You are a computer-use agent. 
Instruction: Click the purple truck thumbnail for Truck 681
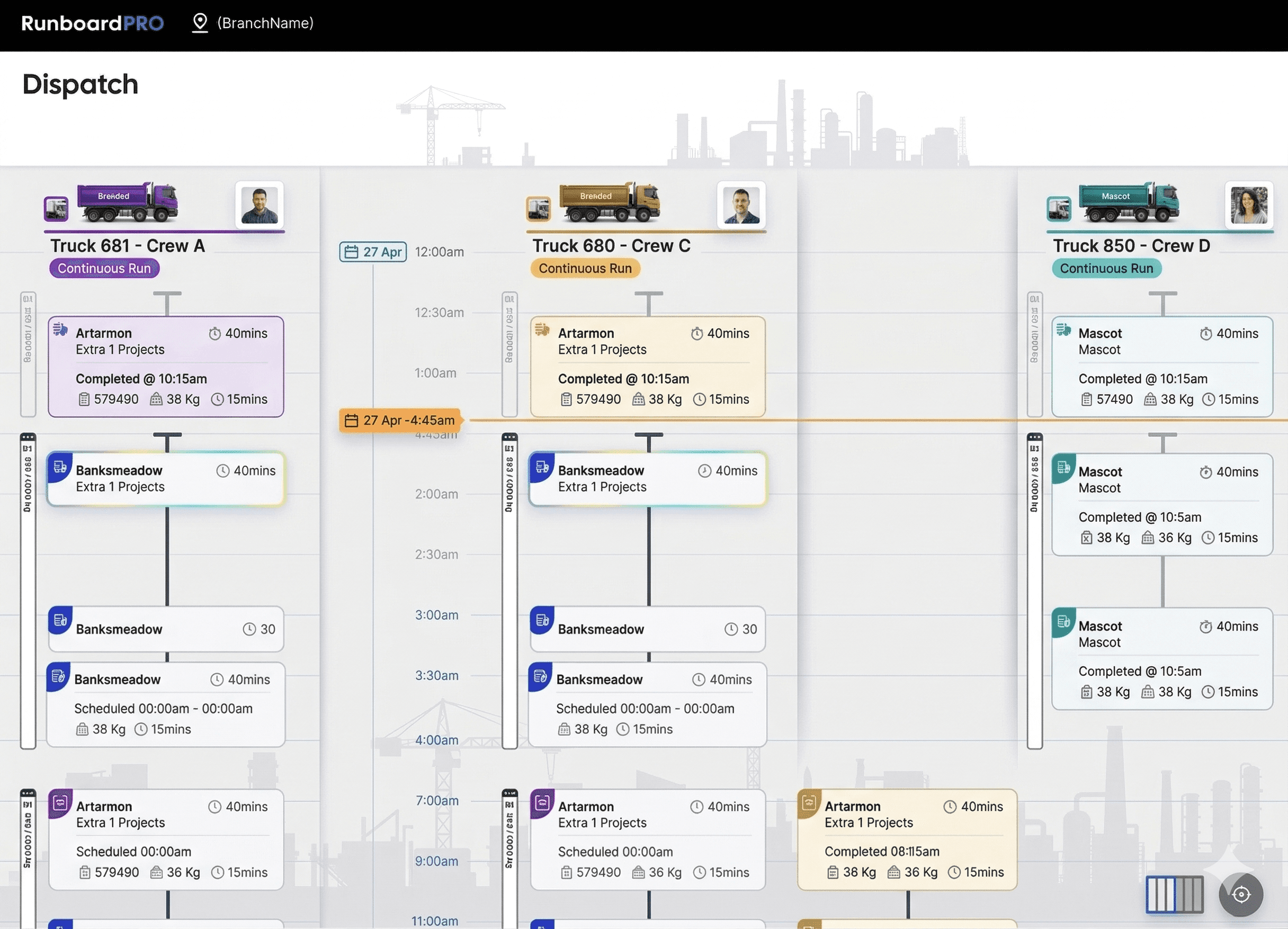(x=56, y=209)
